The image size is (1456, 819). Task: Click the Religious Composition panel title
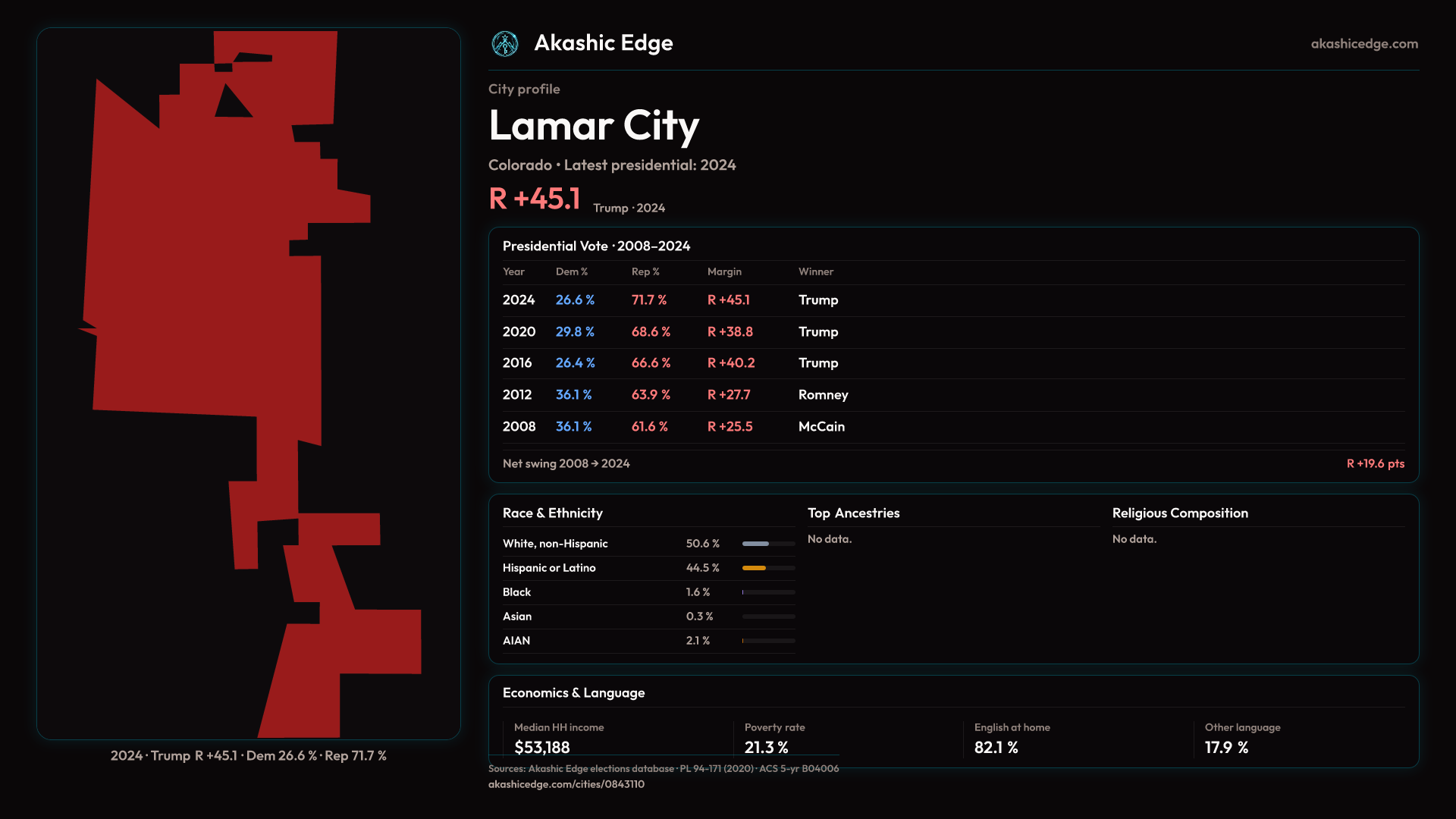1179,513
